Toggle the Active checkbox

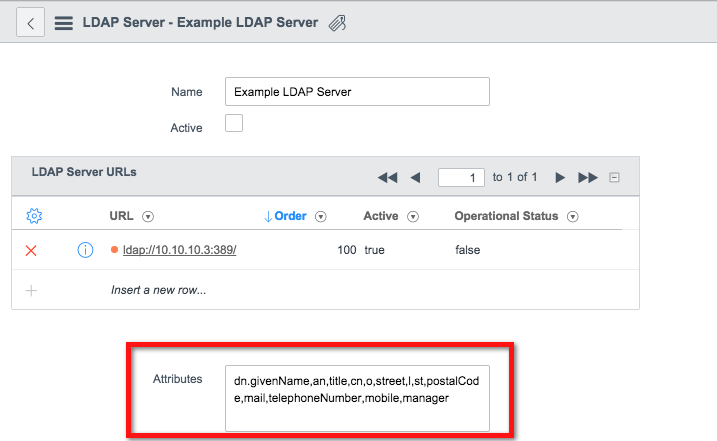point(234,123)
